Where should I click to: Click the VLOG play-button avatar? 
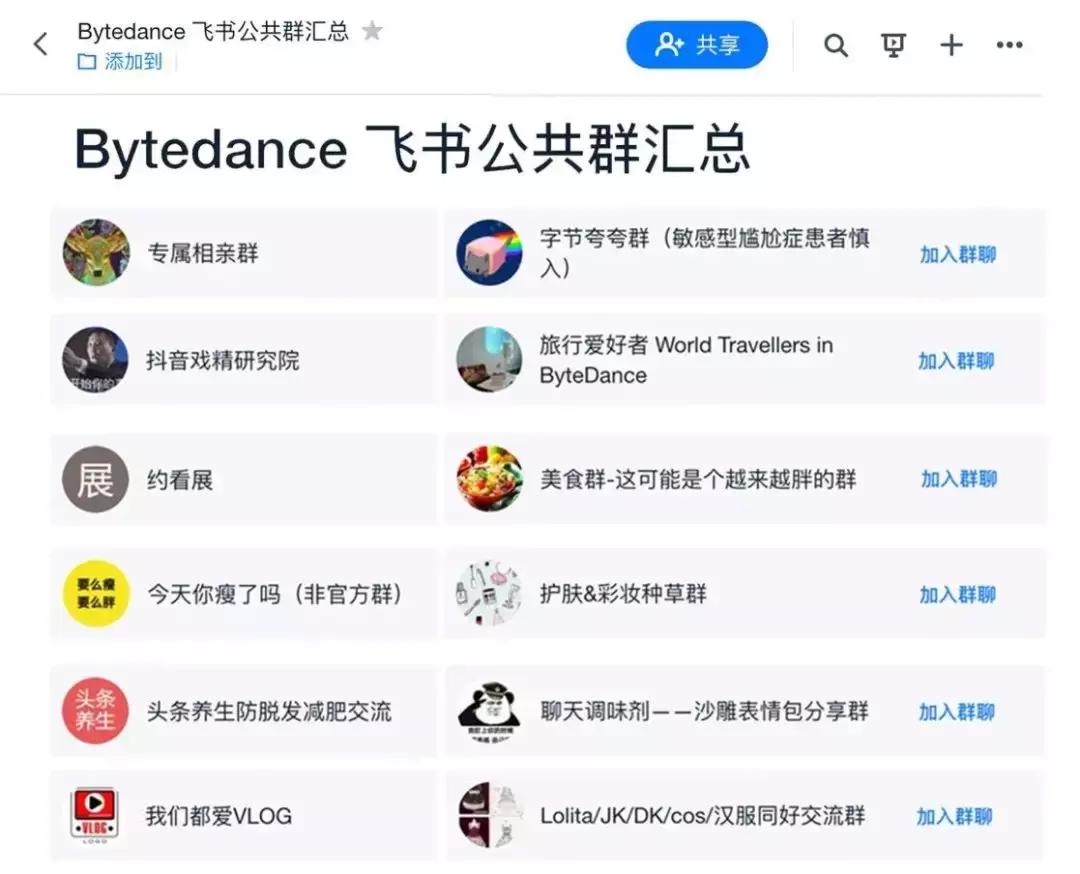coord(95,816)
